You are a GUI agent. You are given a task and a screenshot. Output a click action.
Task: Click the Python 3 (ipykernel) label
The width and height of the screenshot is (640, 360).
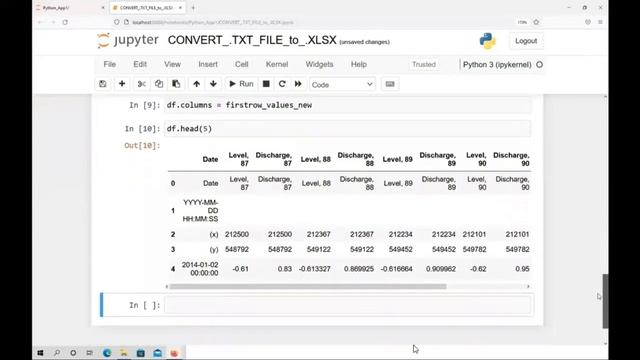point(497,64)
